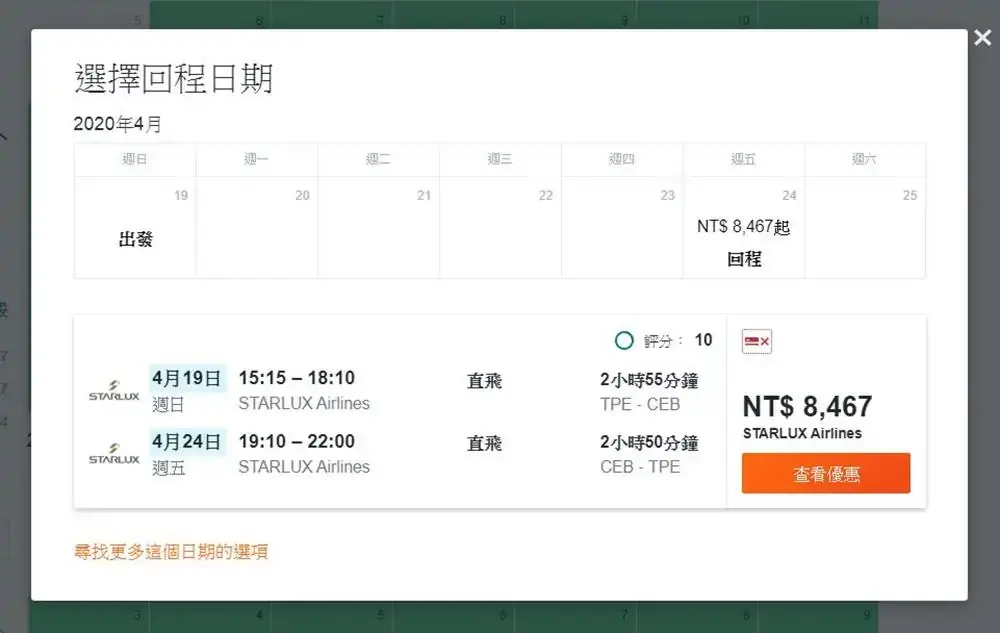Click the NT$ 8,467 total price
The height and width of the screenshot is (633, 1000).
[x=807, y=406]
